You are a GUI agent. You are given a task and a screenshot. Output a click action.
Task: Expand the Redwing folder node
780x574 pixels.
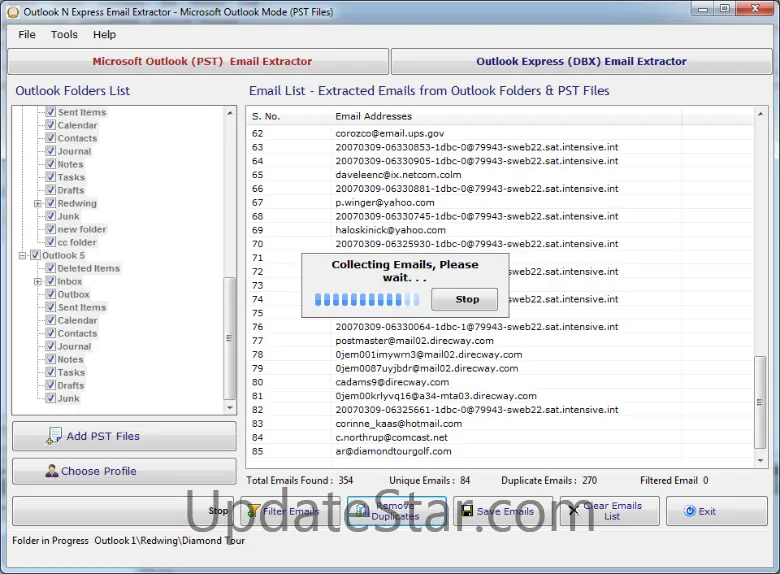pyautogui.click(x=37, y=203)
